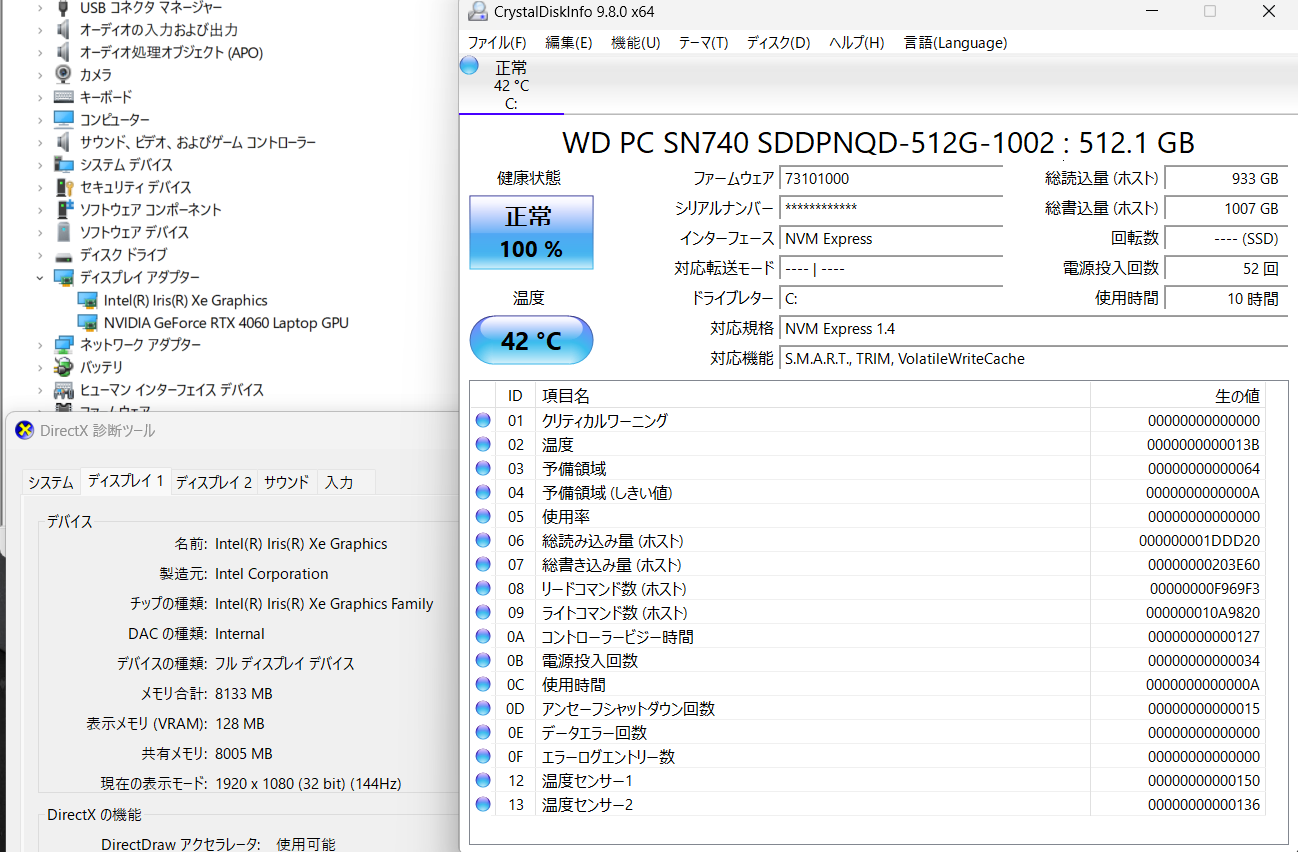
Task: Switch to the ディスプレイ 2 tab
Action: [214, 482]
